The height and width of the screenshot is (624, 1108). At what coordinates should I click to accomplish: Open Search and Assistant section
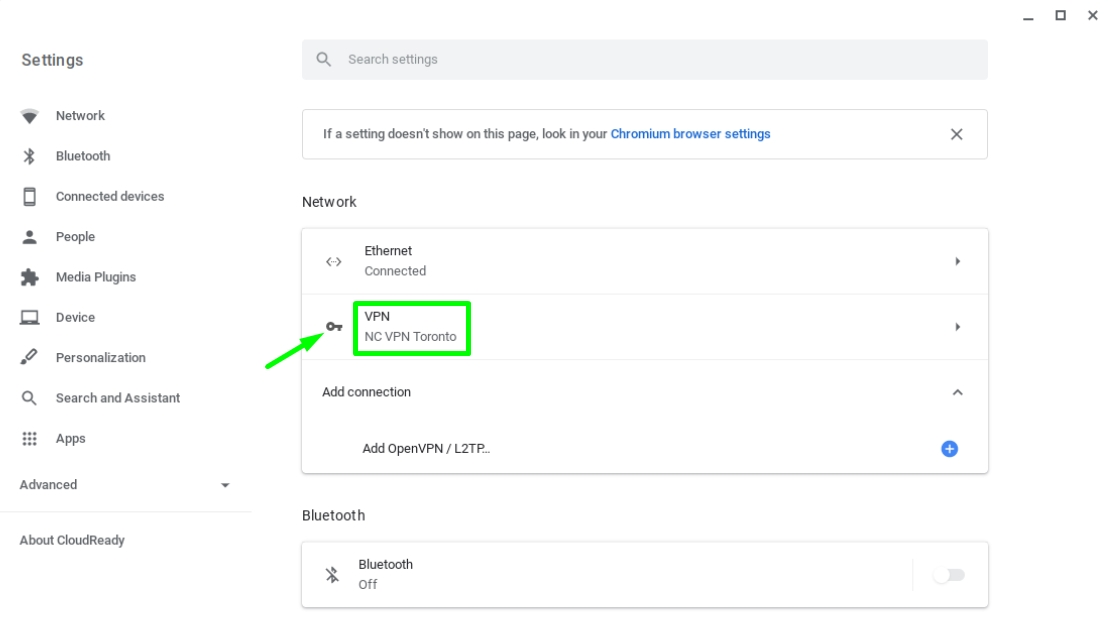117,398
